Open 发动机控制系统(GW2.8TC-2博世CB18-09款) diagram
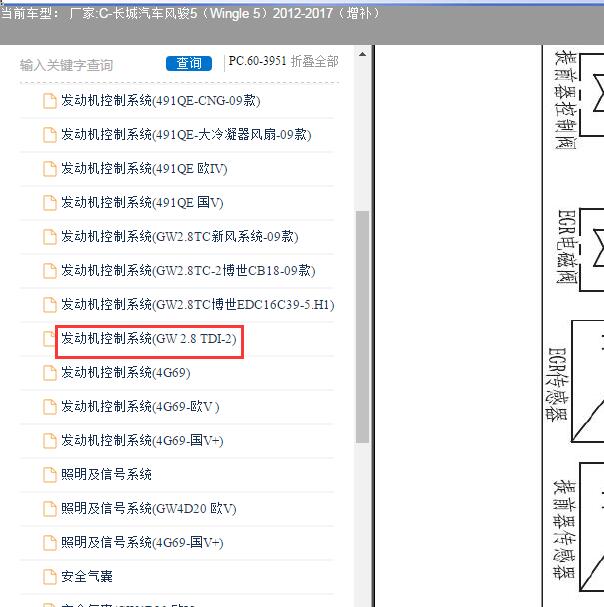The width and height of the screenshot is (604, 607). point(188,271)
